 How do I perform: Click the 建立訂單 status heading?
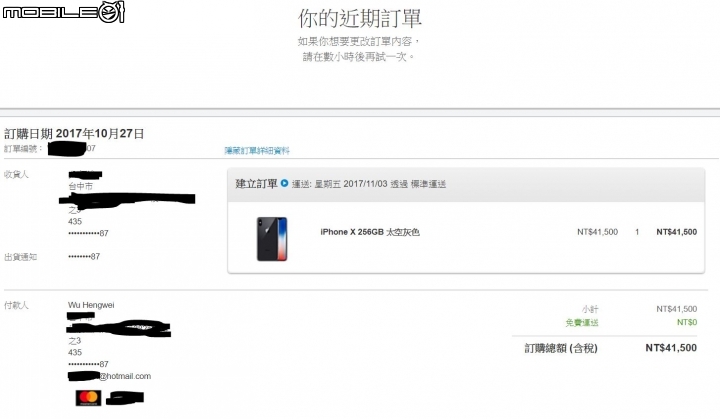pos(256,184)
